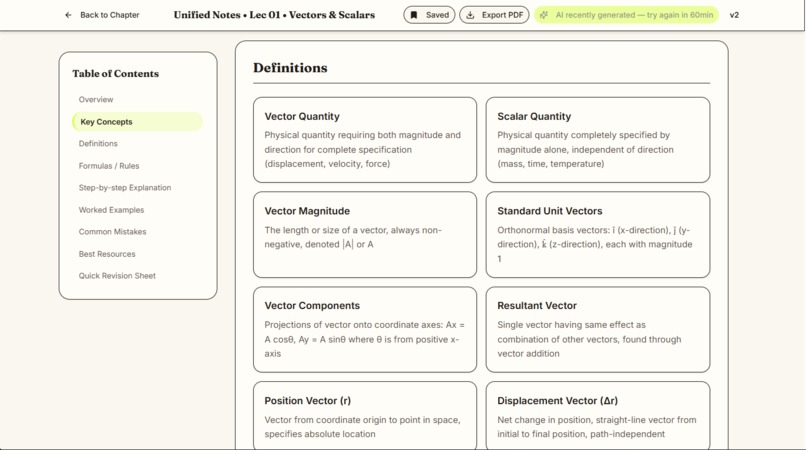Click the download icon in Export PDF
Image resolution: width=806 pixels, height=450 pixels.
click(x=470, y=15)
